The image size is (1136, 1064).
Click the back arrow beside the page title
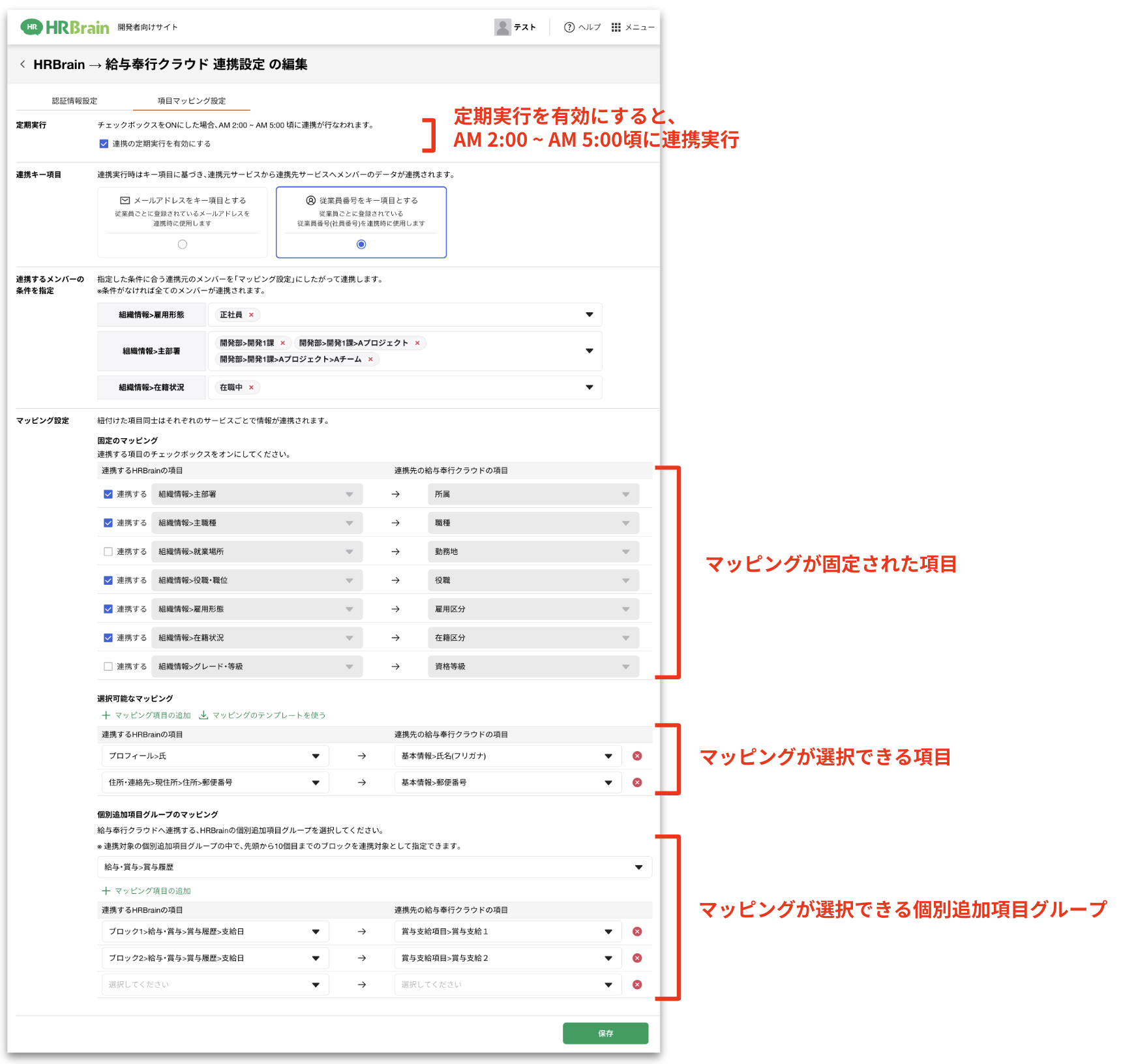pos(23,64)
